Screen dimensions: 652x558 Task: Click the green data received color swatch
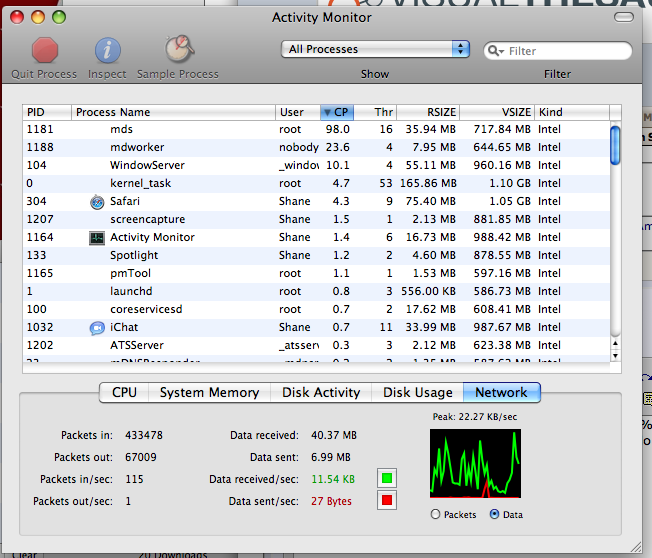click(x=387, y=478)
